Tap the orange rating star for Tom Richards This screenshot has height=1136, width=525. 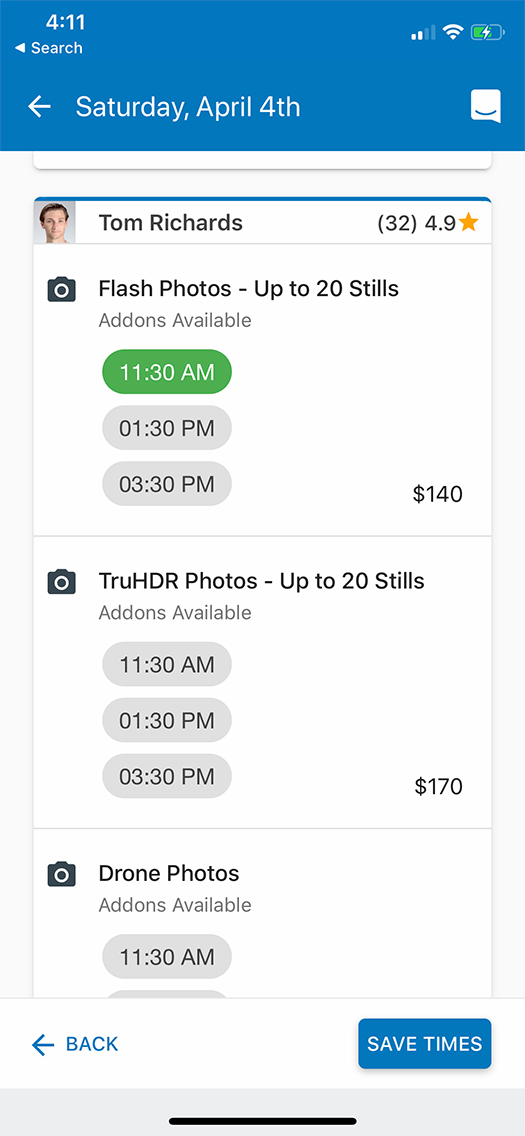pyautogui.click(x=469, y=223)
